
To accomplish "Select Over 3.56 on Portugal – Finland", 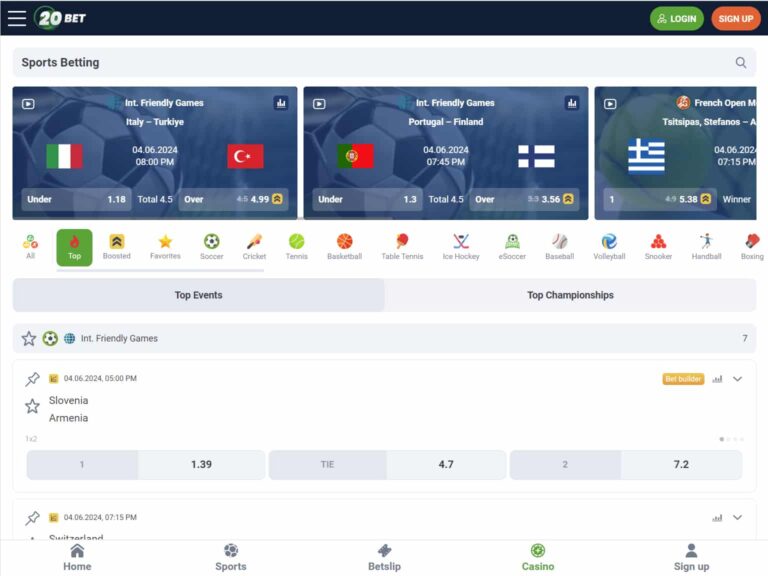I will click(x=524, y=199).
